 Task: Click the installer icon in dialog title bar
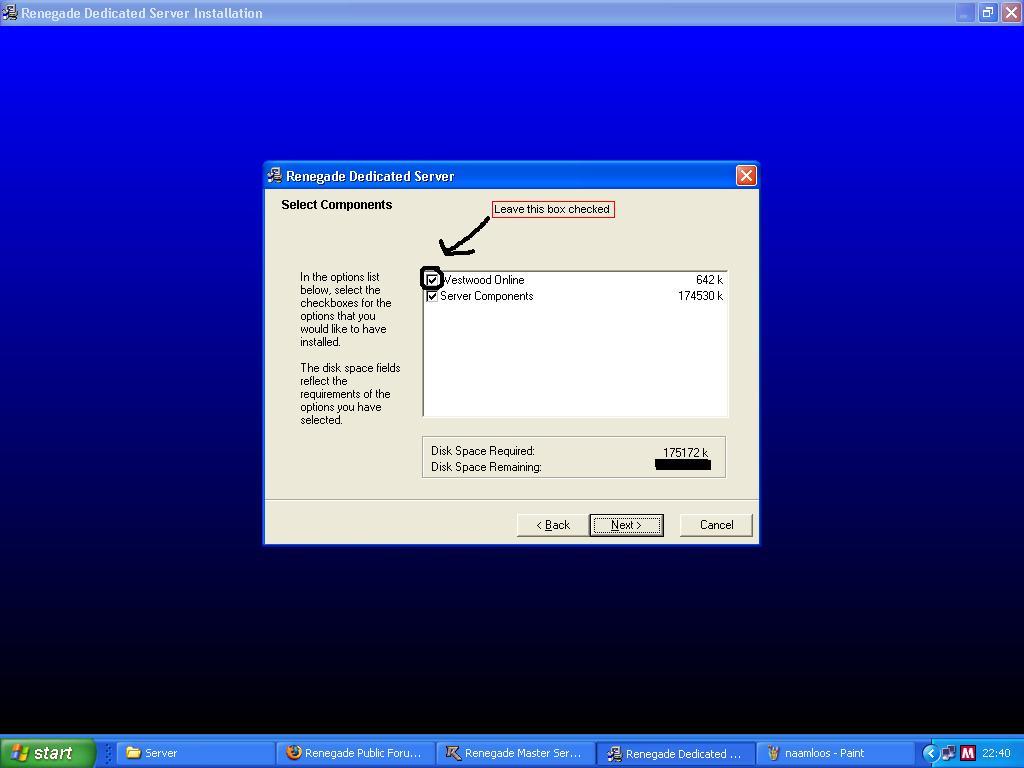274,176
